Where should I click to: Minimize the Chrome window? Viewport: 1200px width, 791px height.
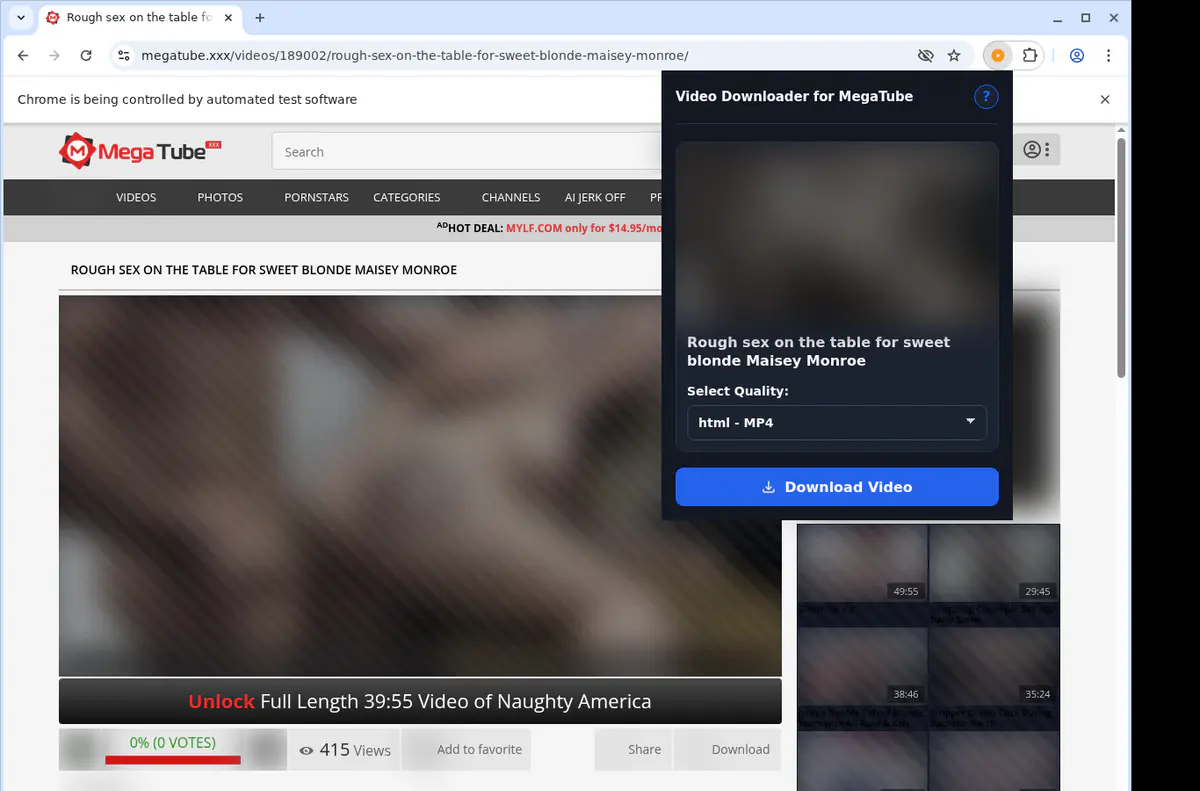click(1059, 18)
